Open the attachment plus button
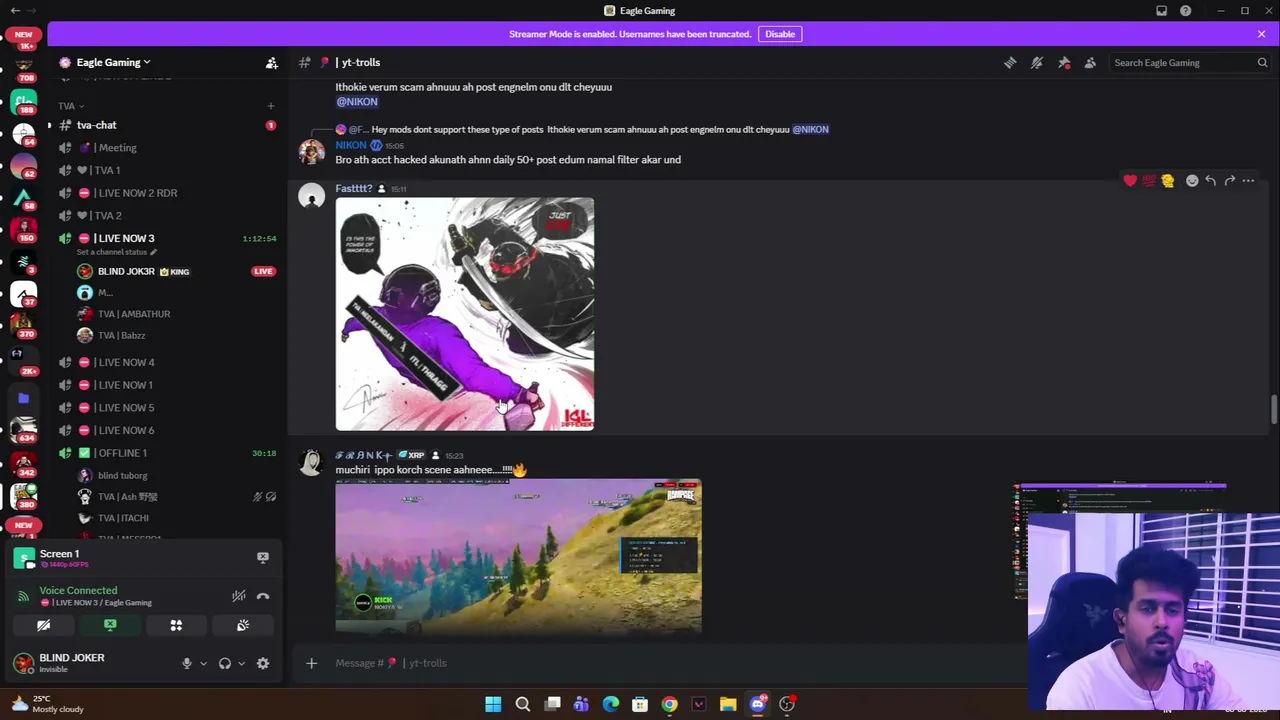The width and height of the screenshot is (1280, 720). [311, 663]
